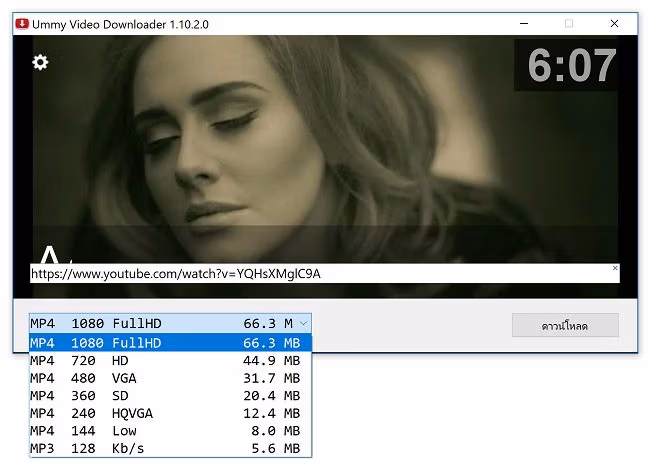Minimize the Ummy Video Downloader window
The height and width of the screenshot is (467, 650).
[x=524, y=24]
